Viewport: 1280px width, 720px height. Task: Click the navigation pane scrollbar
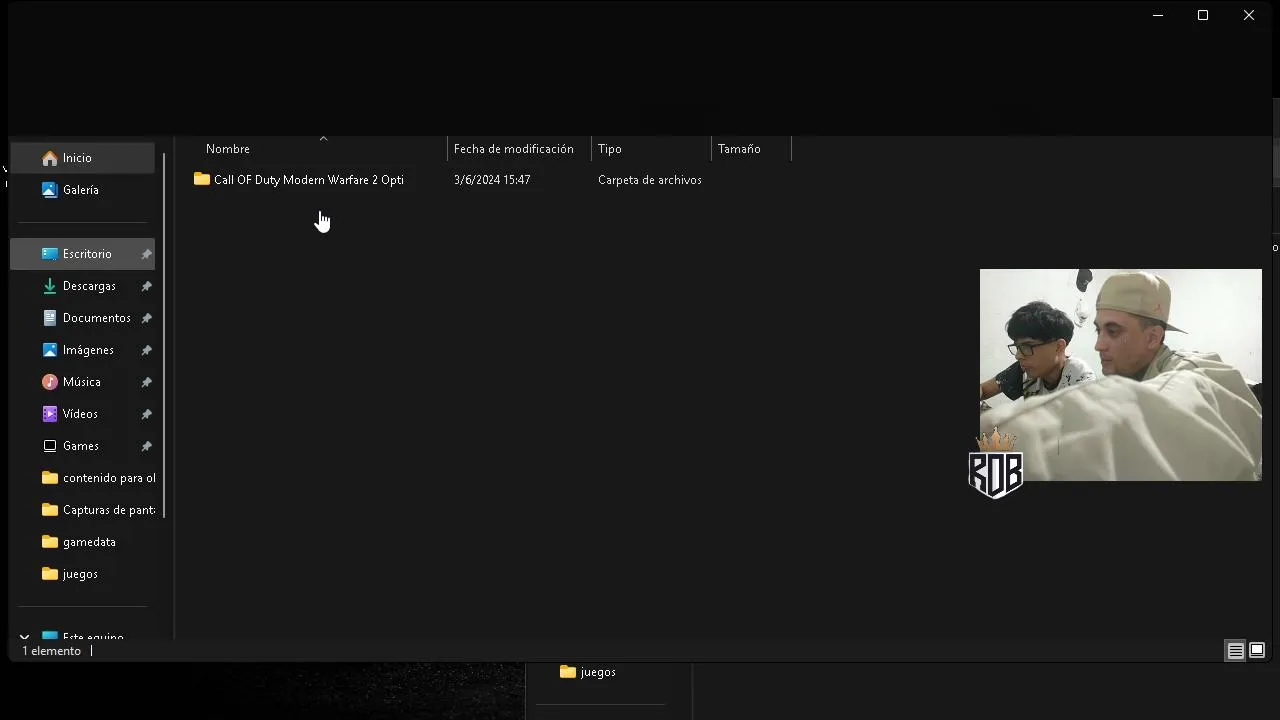(x=164, y=335)
